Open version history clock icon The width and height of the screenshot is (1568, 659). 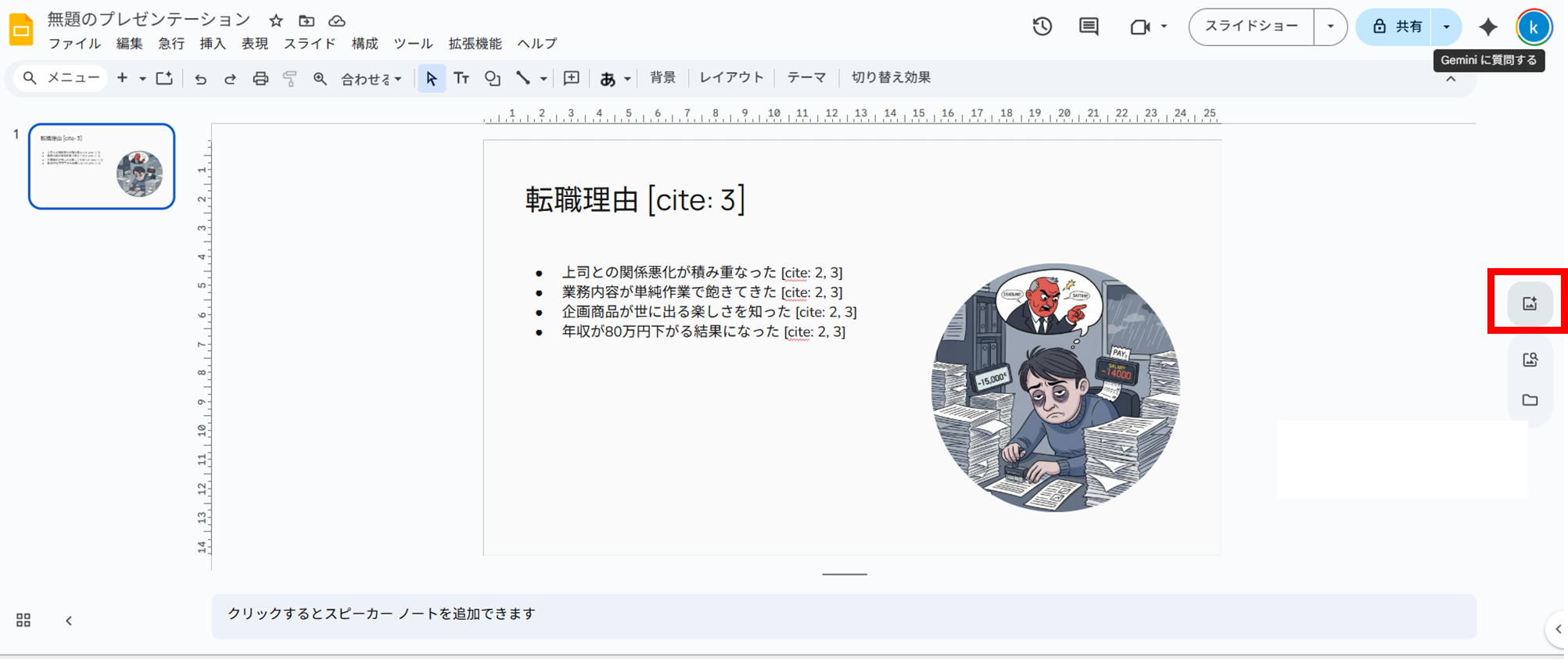coord(1042,27)
